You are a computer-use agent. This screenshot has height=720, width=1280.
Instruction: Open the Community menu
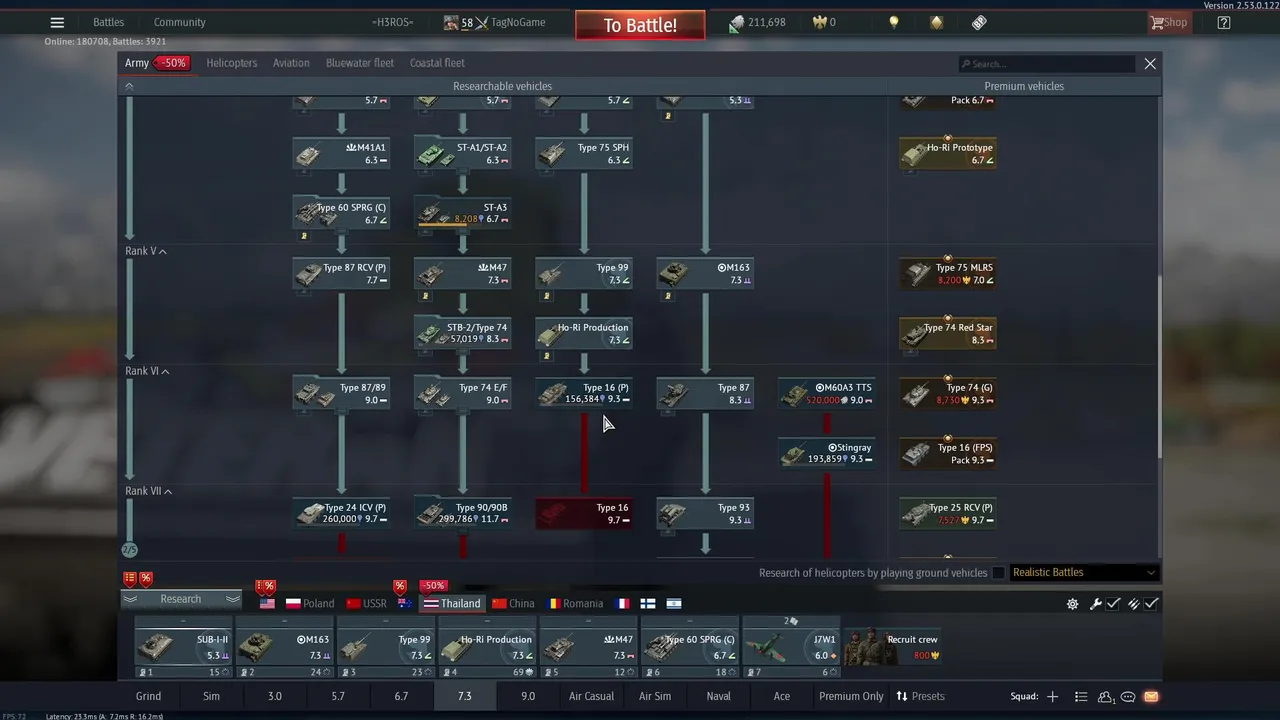[180, 23]
